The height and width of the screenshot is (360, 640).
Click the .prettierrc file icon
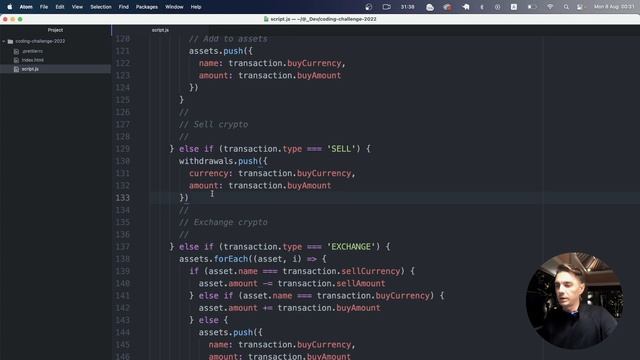(x=16, y=51)
